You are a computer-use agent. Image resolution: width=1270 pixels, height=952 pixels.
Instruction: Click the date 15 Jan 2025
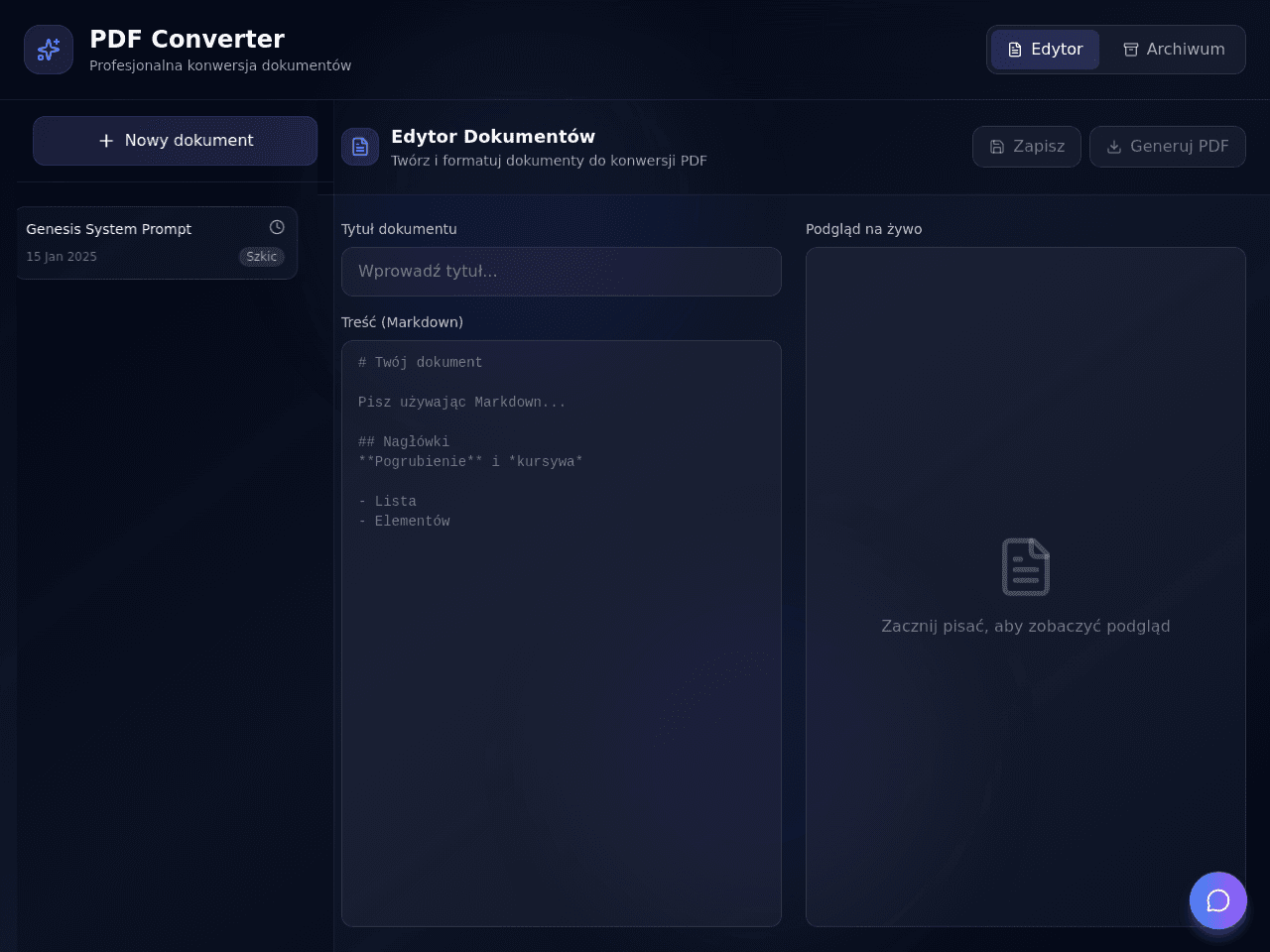click(x=62, y=257)
